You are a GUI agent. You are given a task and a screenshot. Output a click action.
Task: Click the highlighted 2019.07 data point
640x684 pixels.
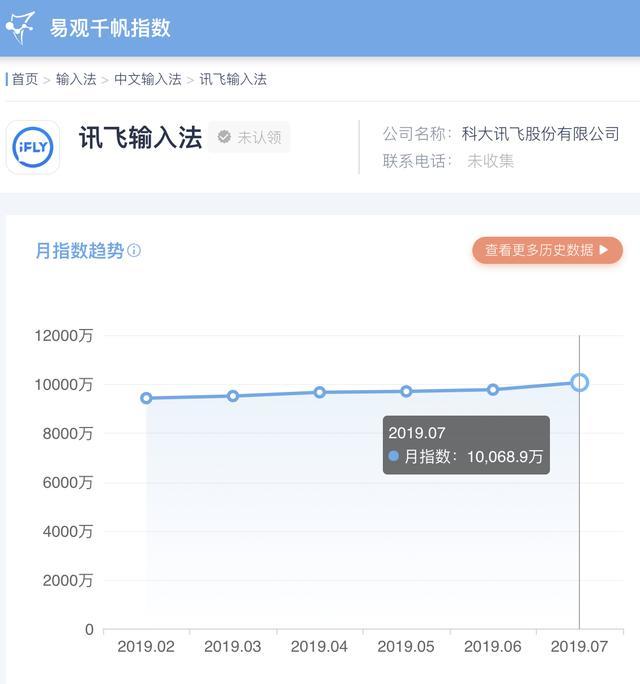579,383
